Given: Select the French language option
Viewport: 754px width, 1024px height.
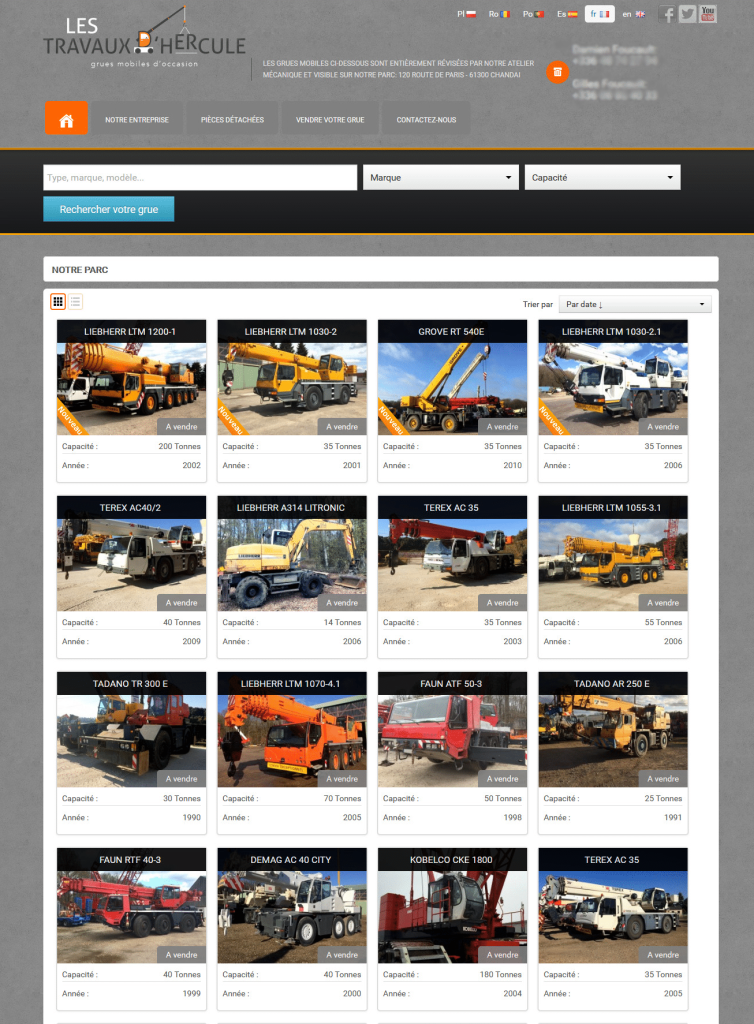Looking at the screenshot, I should click(x=599, y=14).
